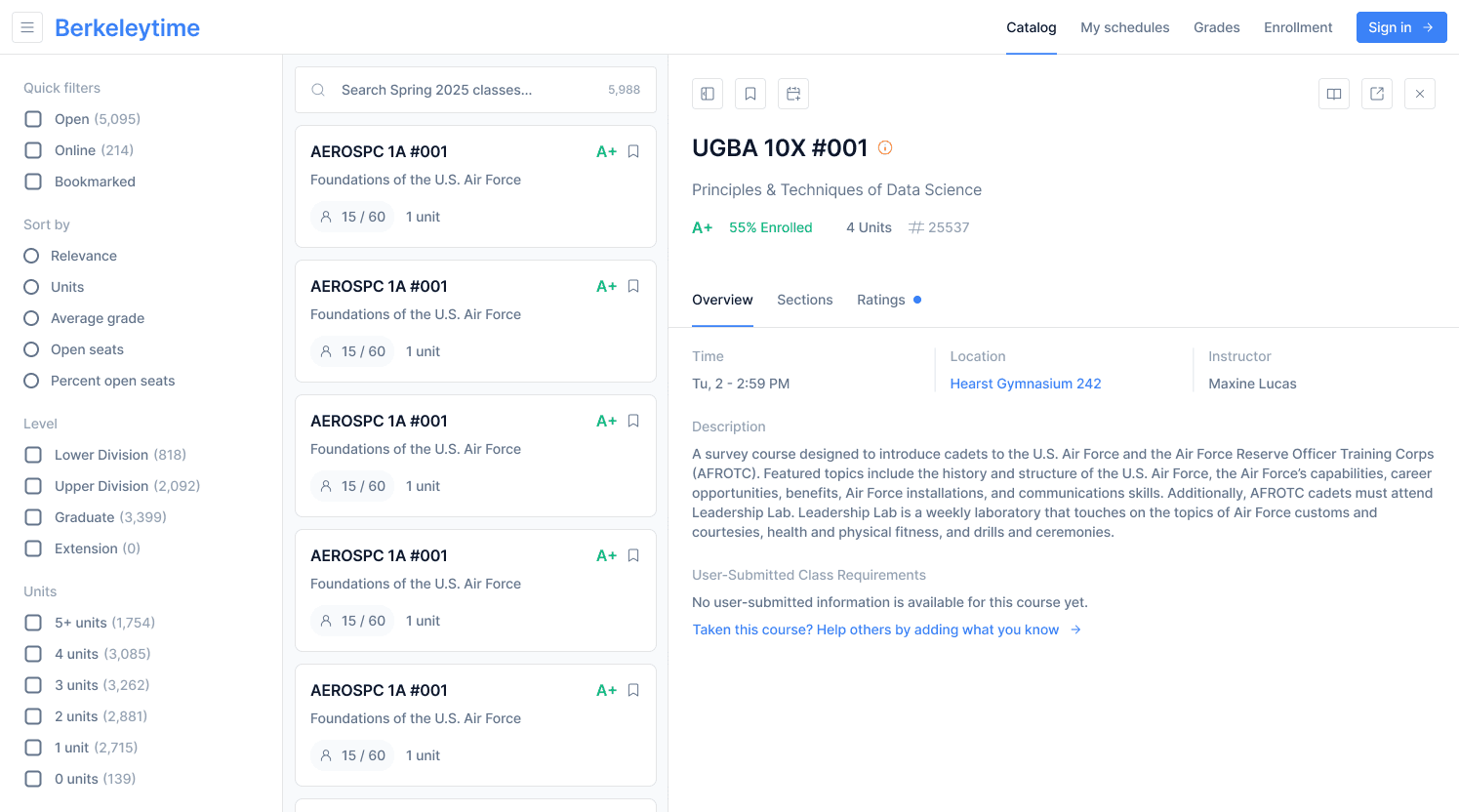This screenshot has height=812, width=1459.
Task: Choose the Units sort radio button
Action: coord(31,287)
